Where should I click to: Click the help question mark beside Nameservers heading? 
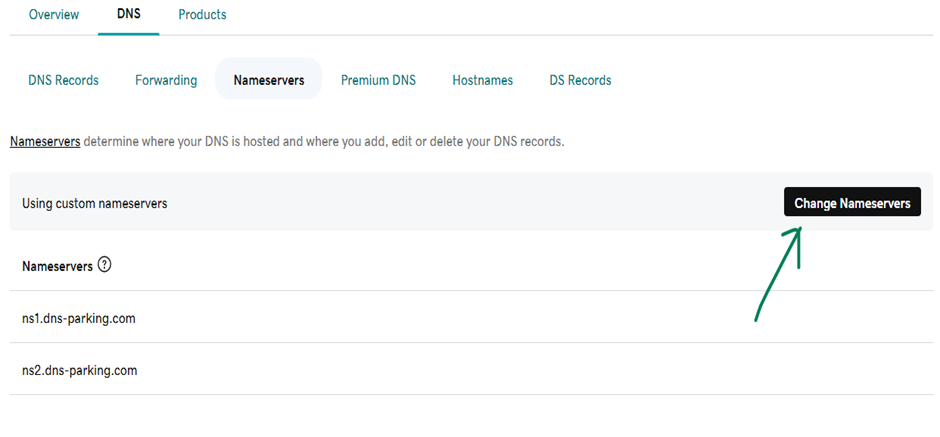[x=104, y=265]
